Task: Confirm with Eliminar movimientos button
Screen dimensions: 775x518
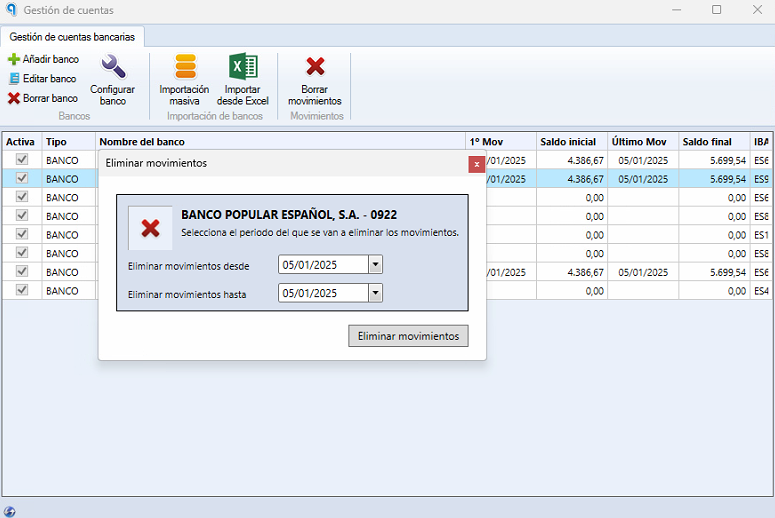Action: tap(408, 336)
